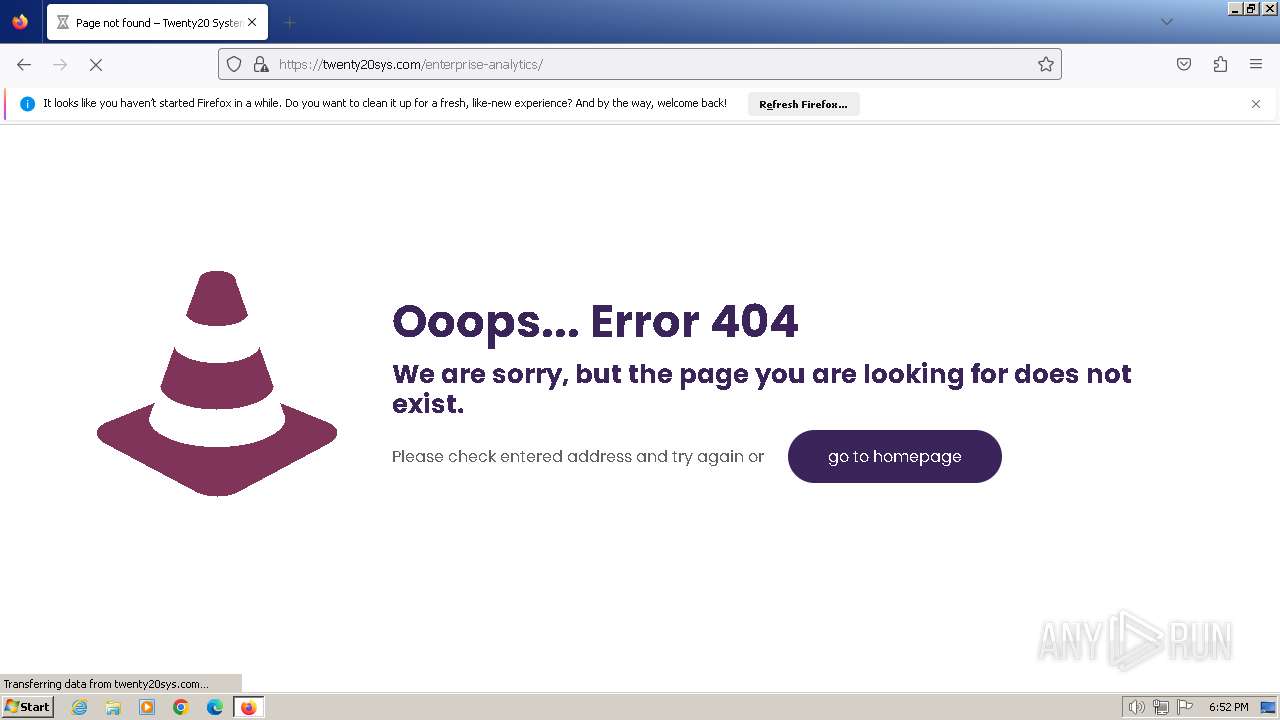The image size is (1280, 720).
Task: Open the Extensions menu
Action: [1220, 64]
